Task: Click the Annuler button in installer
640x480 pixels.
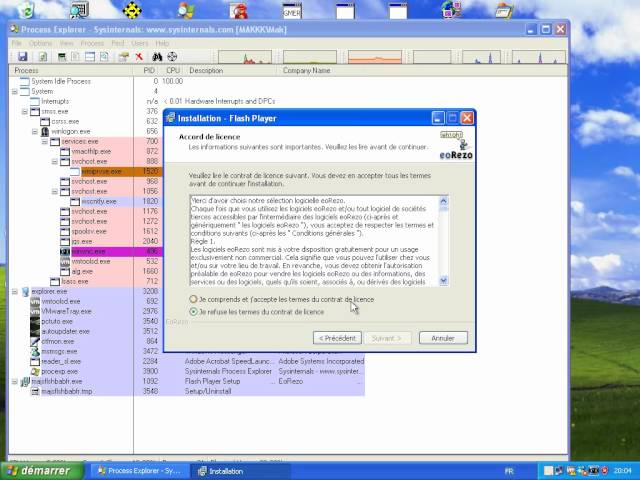Action: [x=443, y=338]
